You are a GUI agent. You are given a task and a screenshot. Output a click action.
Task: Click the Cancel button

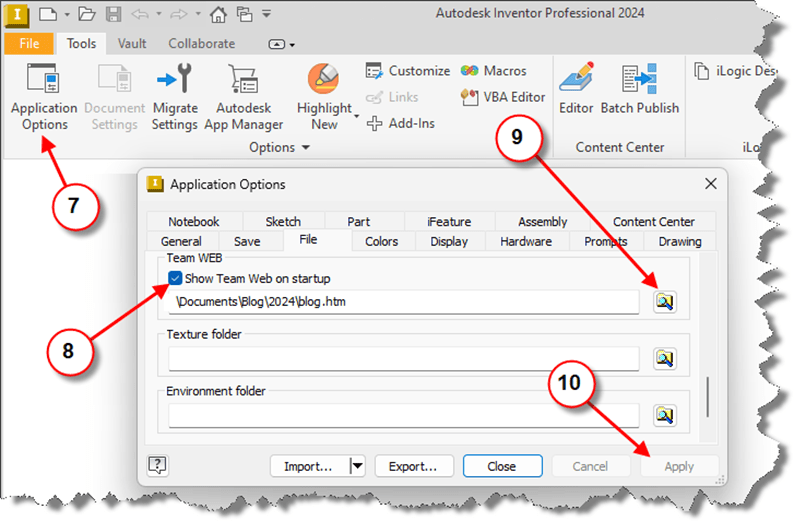tap(590, 466)
